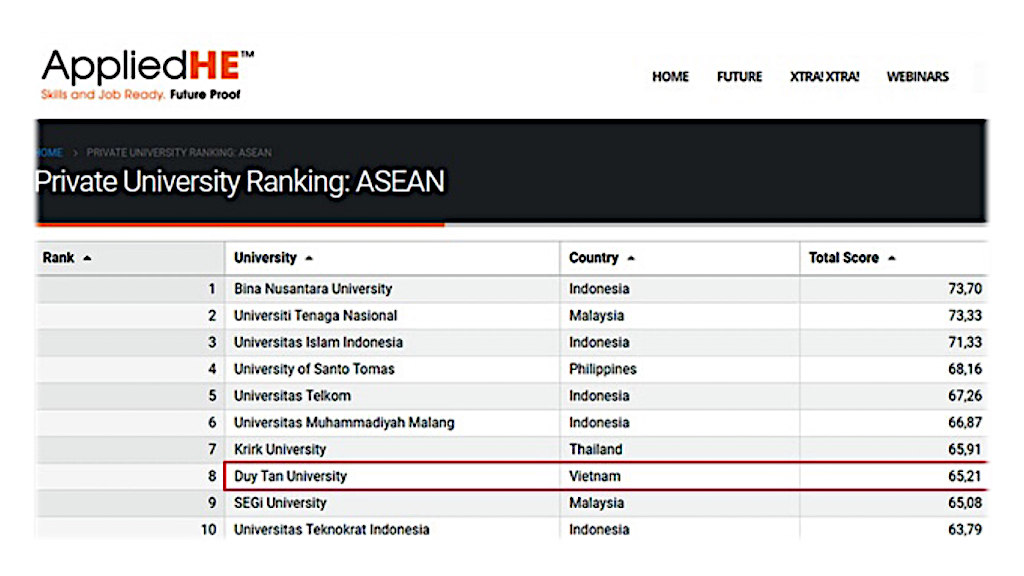
Task: Click Malaysia in the Universiti Tenaga Nasional row
Action: [x=679, y=315]
